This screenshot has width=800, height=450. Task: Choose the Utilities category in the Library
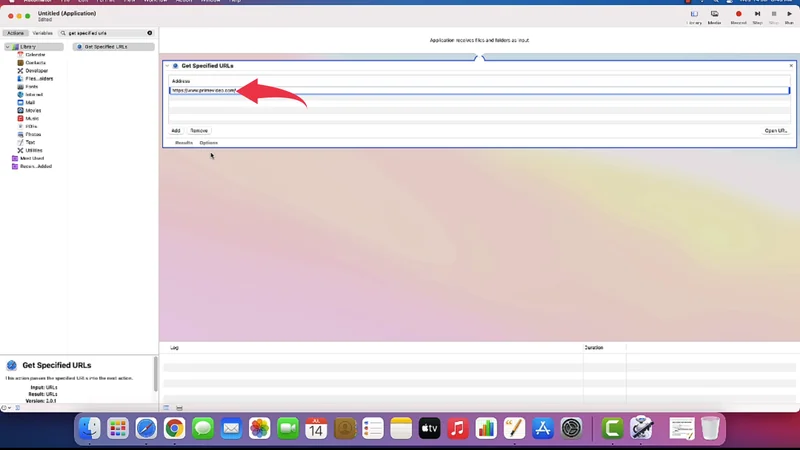[x=33, y=150]
